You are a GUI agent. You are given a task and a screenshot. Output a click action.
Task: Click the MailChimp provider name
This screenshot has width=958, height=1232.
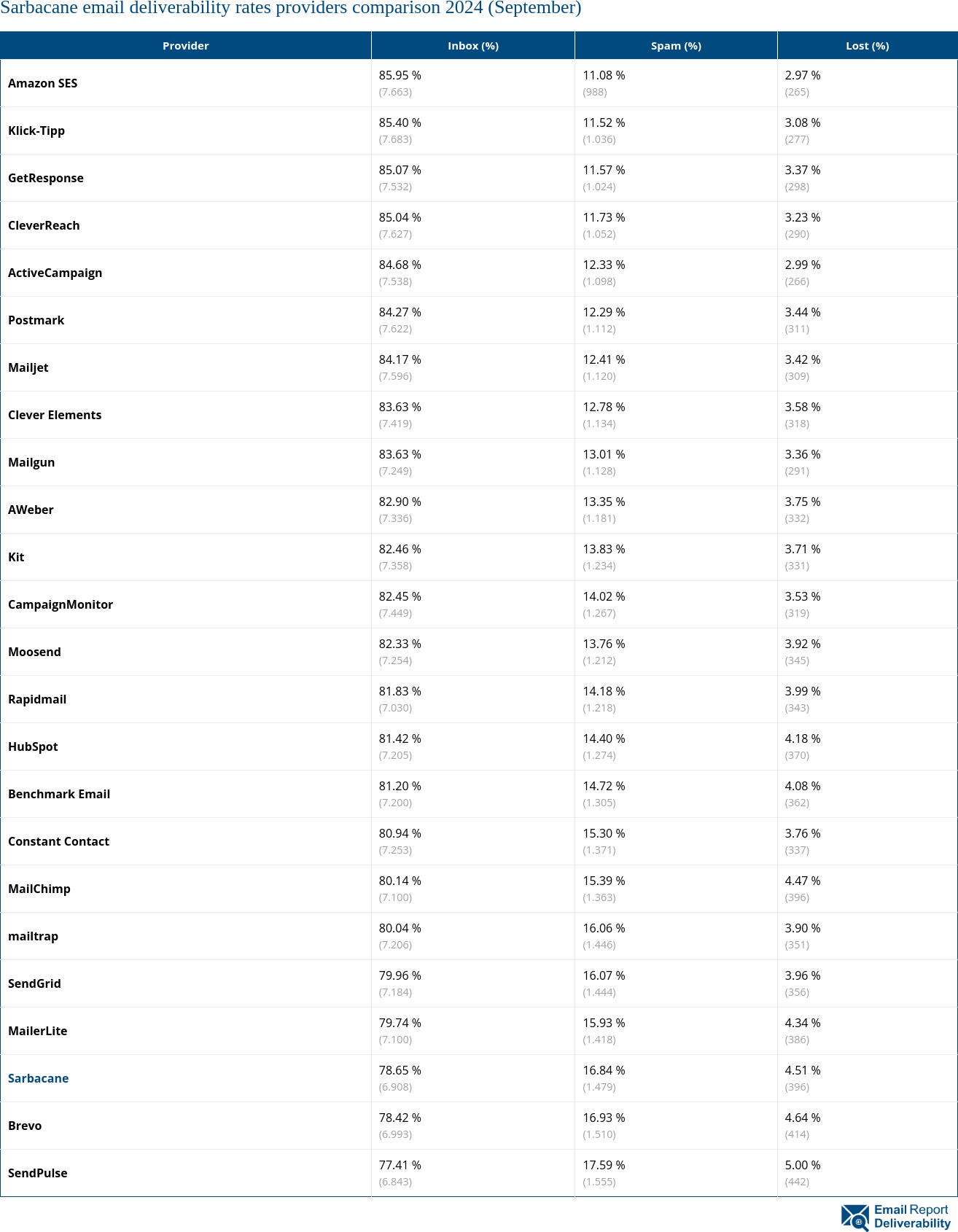[x=39, y=889]
